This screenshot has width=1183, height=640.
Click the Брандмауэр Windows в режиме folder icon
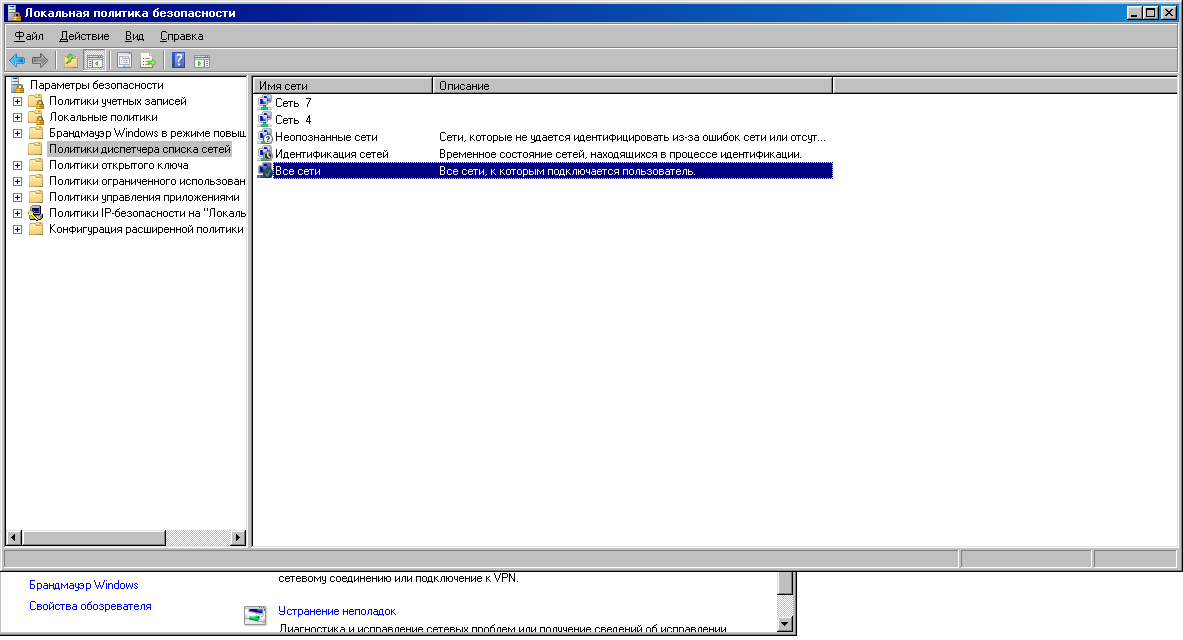click(35, 133)
